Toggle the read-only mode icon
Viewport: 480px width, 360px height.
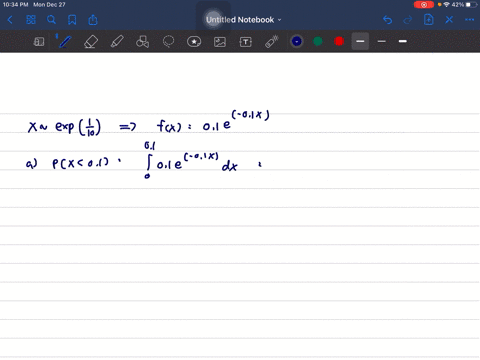click(x=39, y=42)
